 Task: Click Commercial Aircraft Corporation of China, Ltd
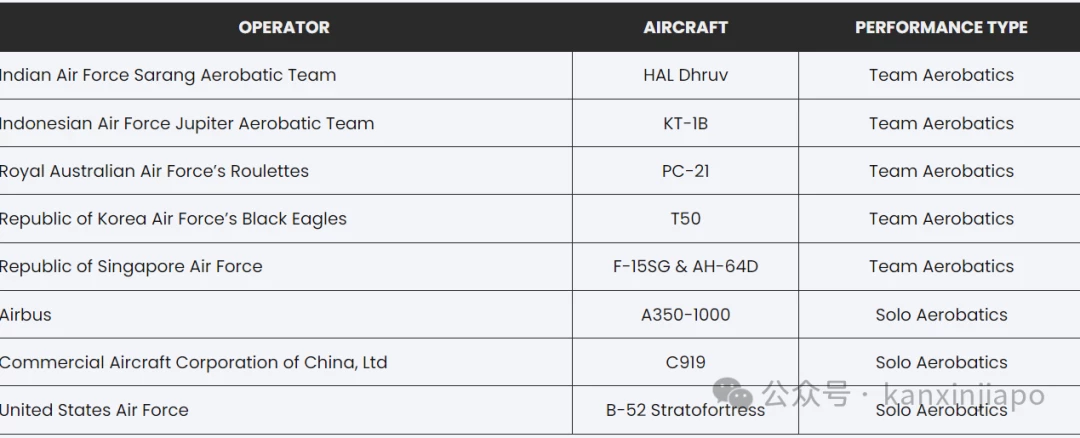[194, 362]
